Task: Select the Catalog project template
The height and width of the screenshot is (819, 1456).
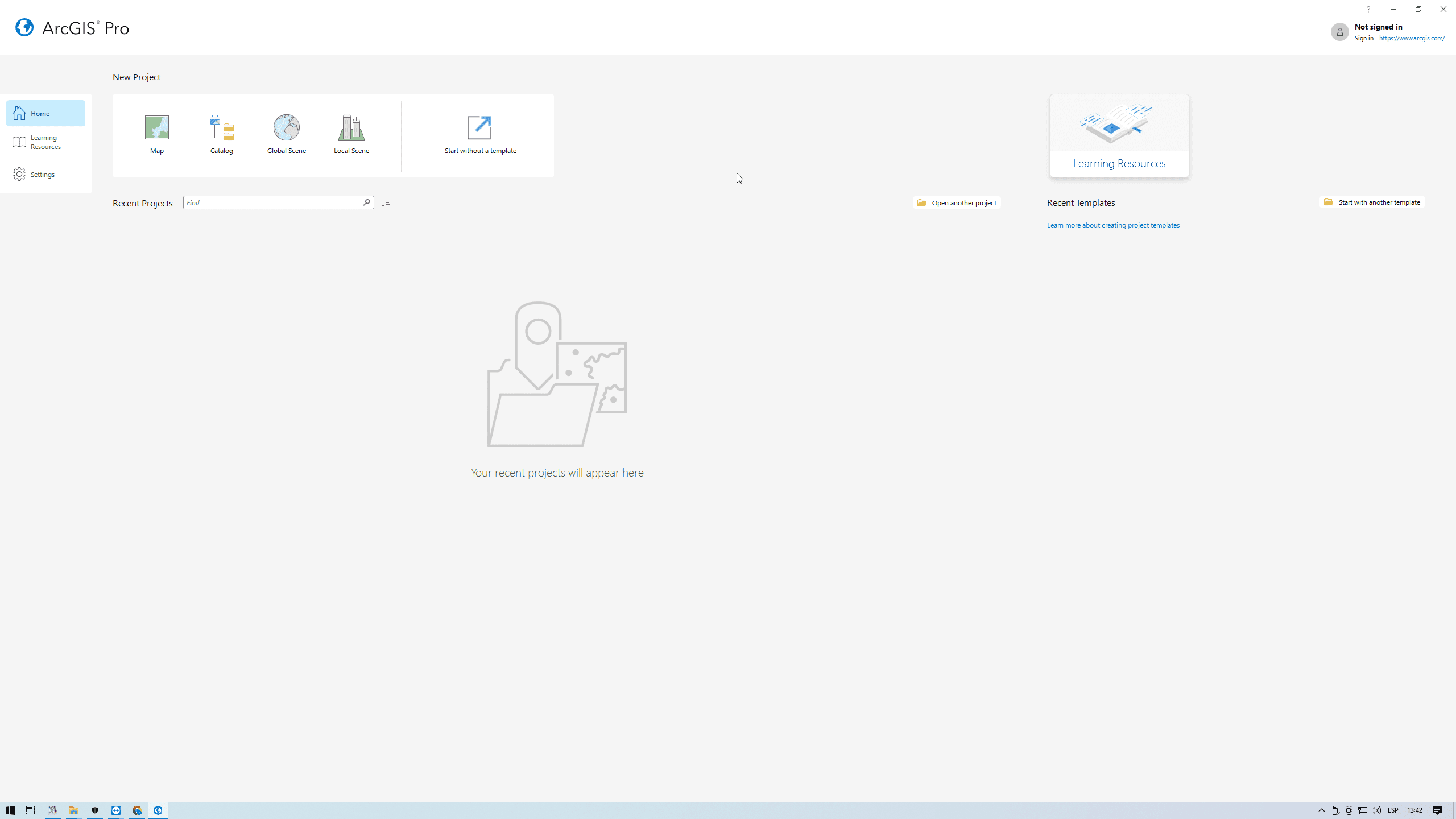Action: tap(222, 134)
